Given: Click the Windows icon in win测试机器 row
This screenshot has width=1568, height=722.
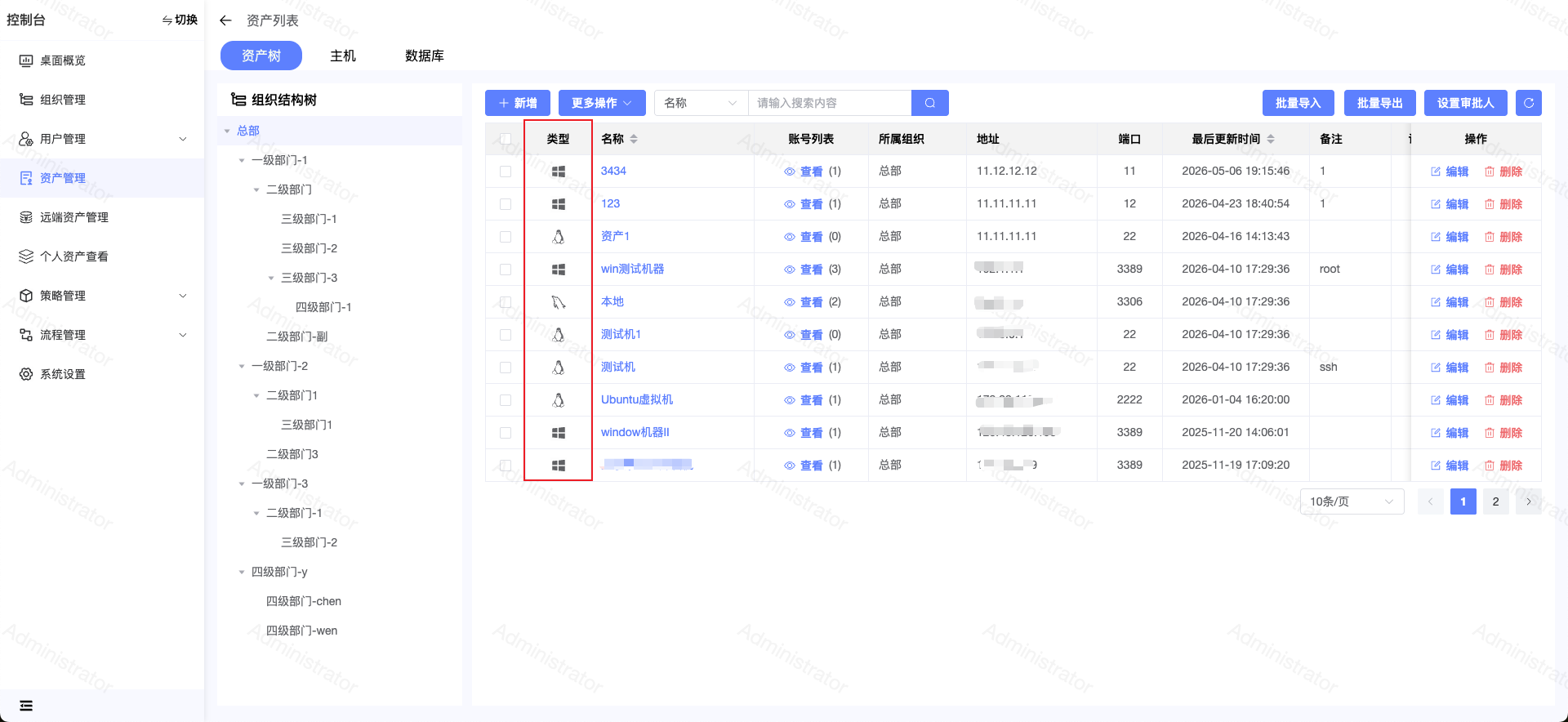Looking at the screenshot, I should 559,270.
